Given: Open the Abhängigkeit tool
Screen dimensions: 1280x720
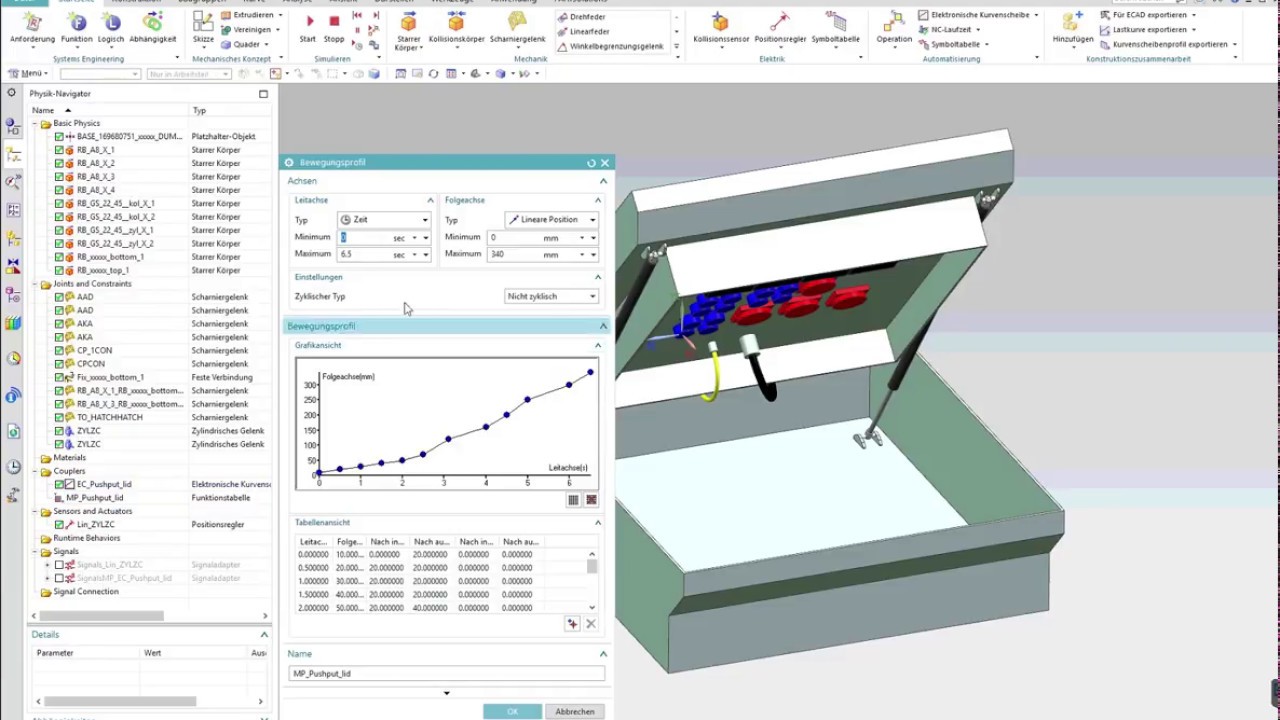Looking at the screenshot, I should pyautogui.click(x=152, y=28).
